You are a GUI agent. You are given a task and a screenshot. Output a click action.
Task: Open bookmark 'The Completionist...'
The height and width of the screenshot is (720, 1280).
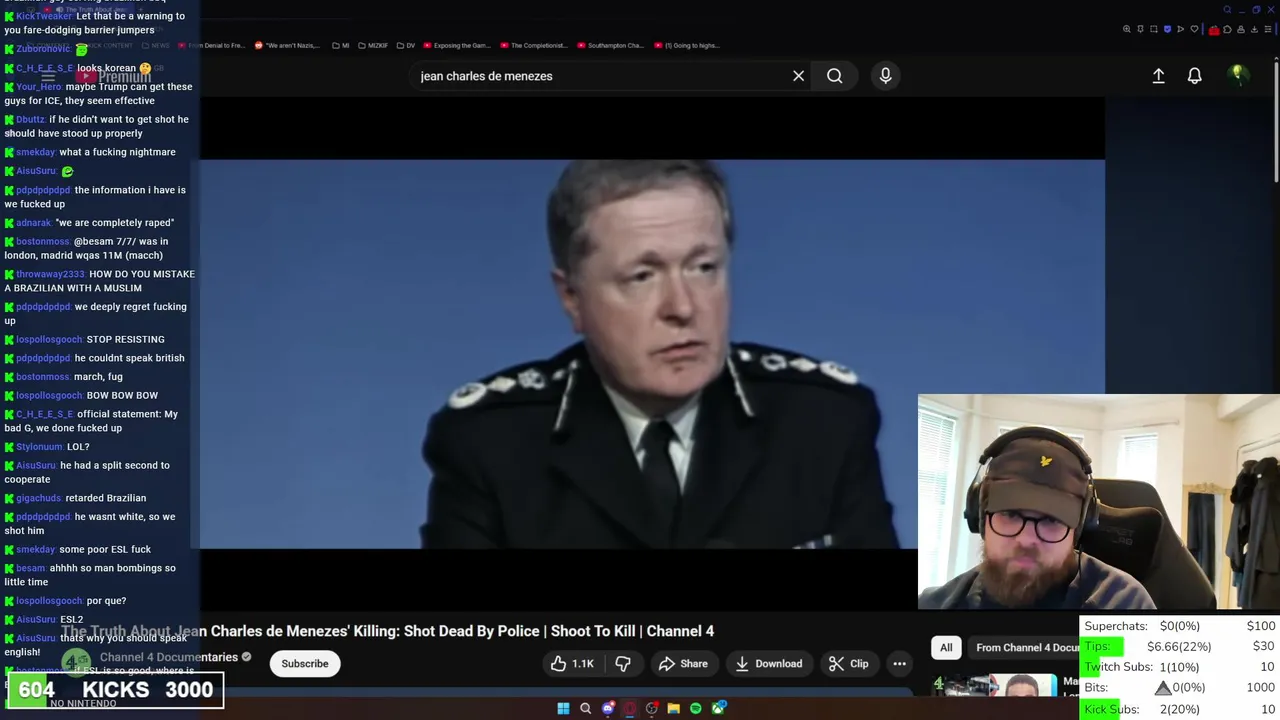pos(535,45)
